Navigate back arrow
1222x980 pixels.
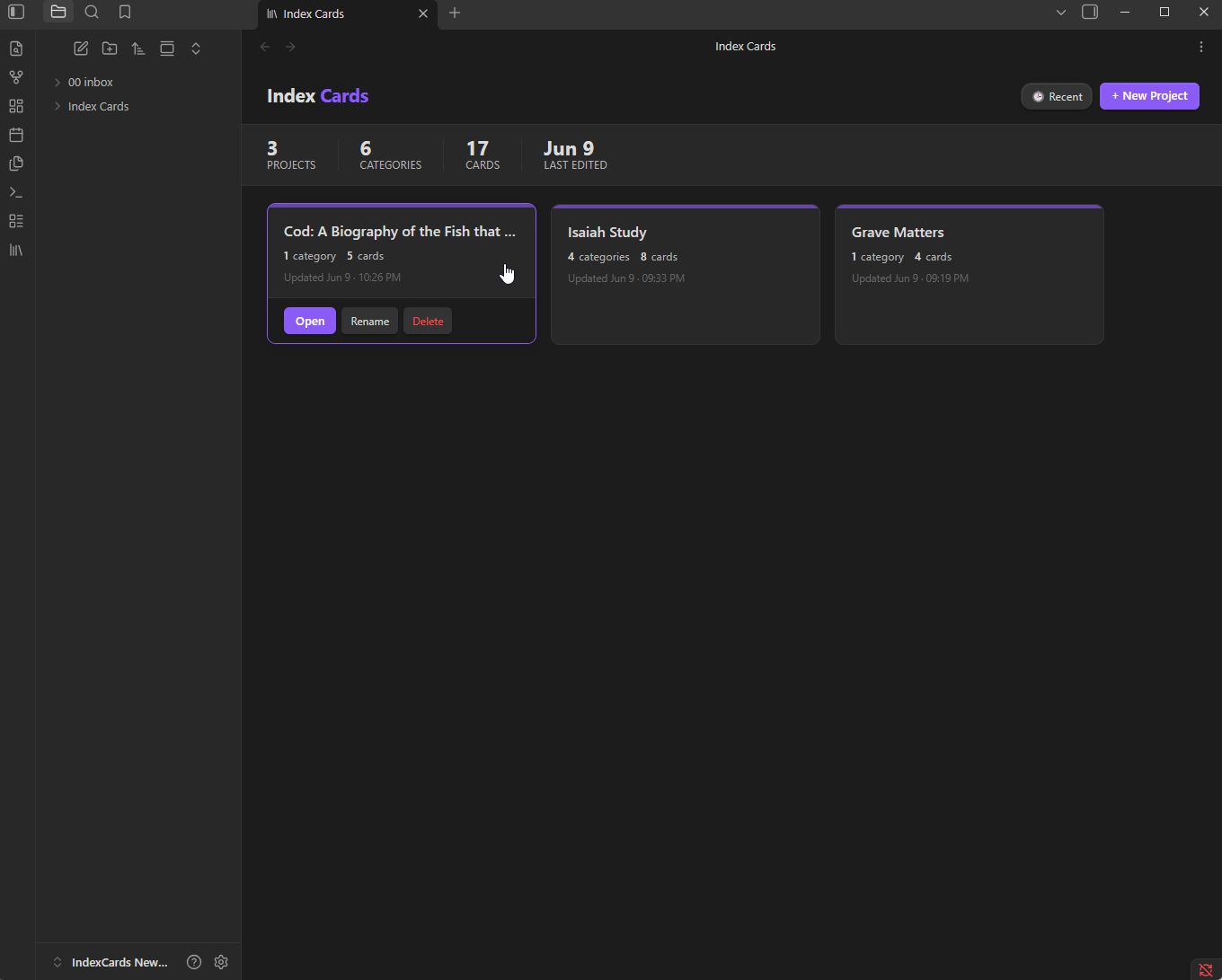pos(265,47)
